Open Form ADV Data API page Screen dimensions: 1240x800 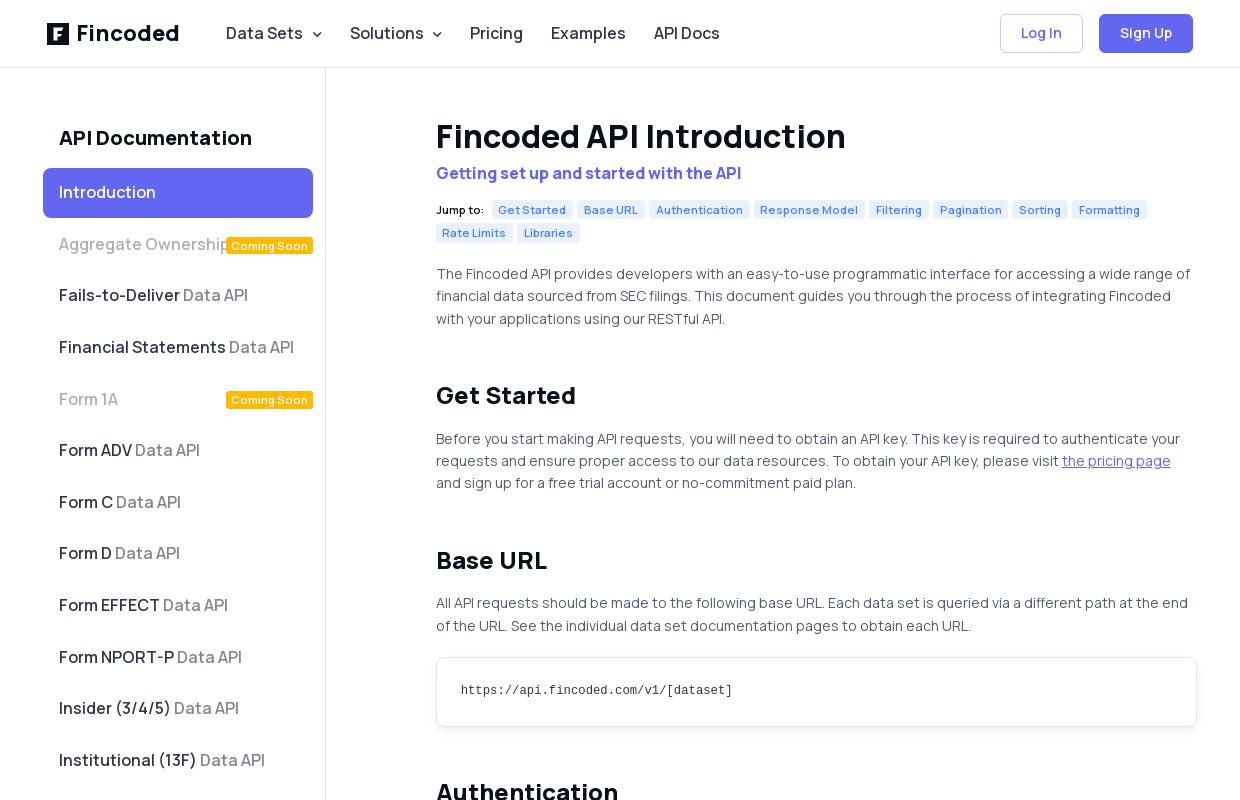click(129, 450)
